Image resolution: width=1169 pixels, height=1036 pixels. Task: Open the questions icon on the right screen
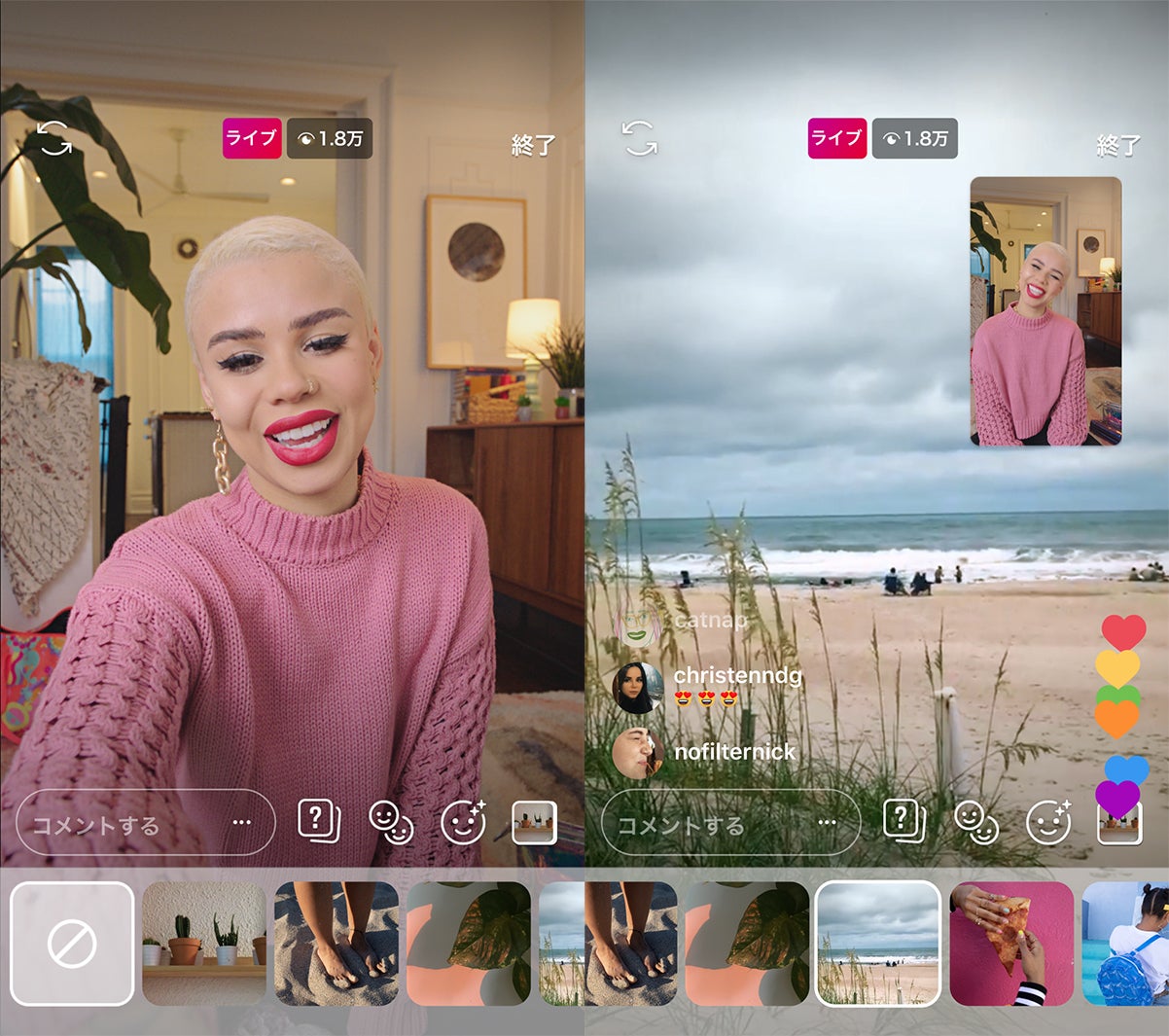pos(903,822)
